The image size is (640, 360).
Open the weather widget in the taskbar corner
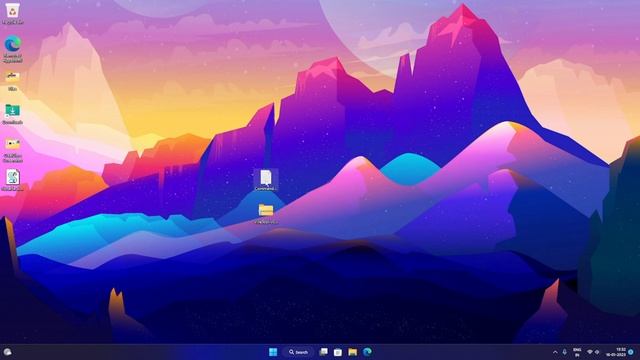click(7, 352)
